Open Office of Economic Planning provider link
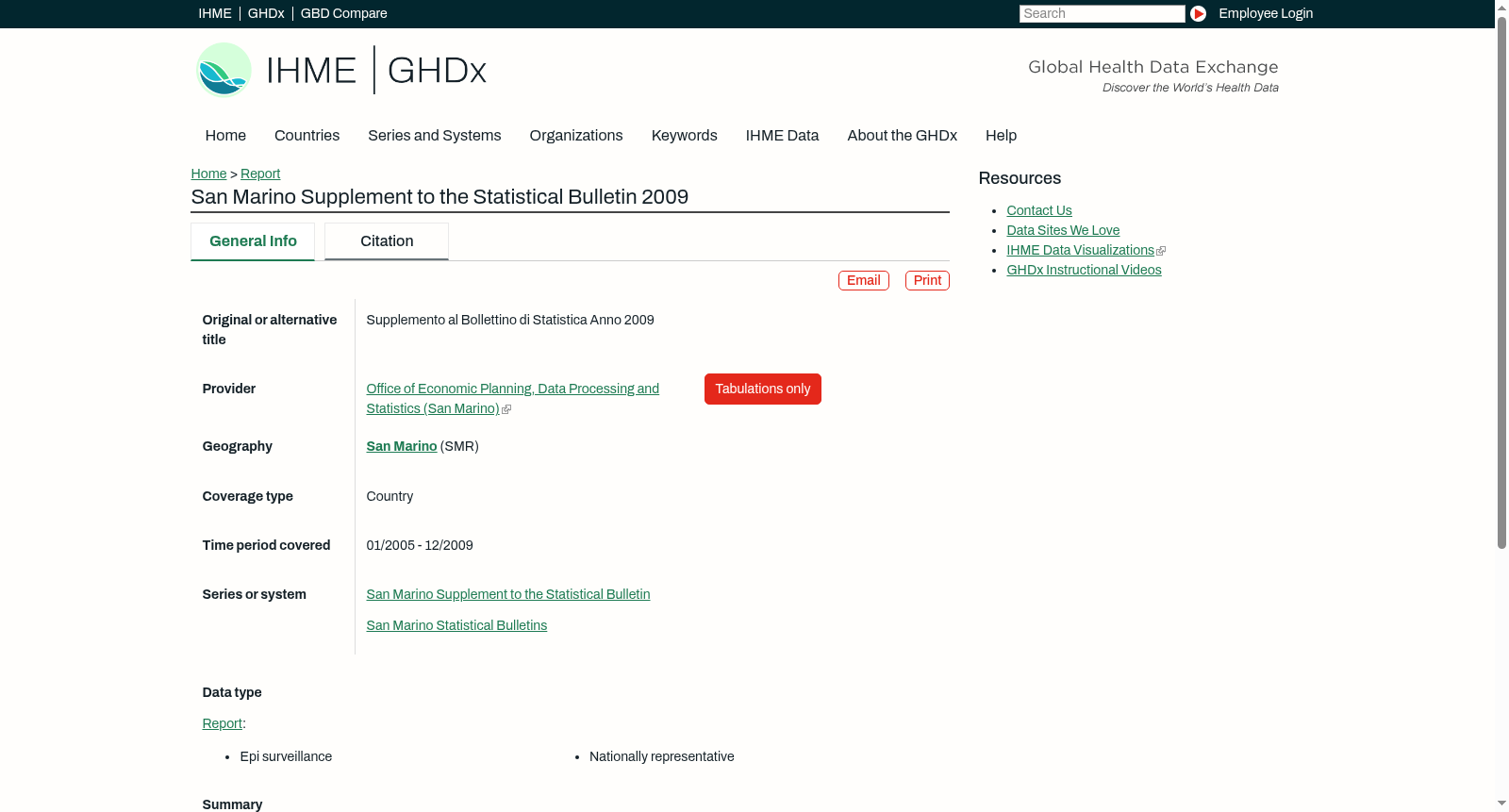The height and width of the screenshot is (812, 1509). 512,398
